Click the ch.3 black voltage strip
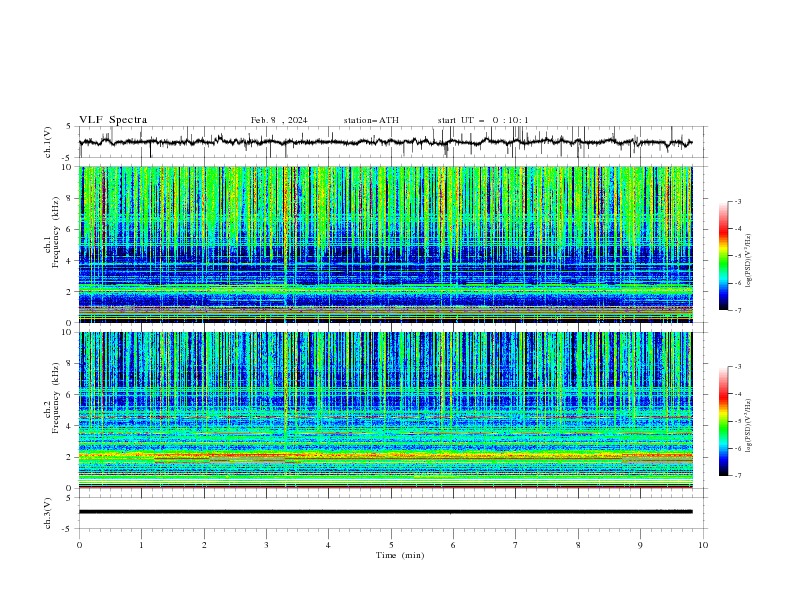Image resolution: width=792 pixels, height=612 pixels. click(x=385, y=512)
